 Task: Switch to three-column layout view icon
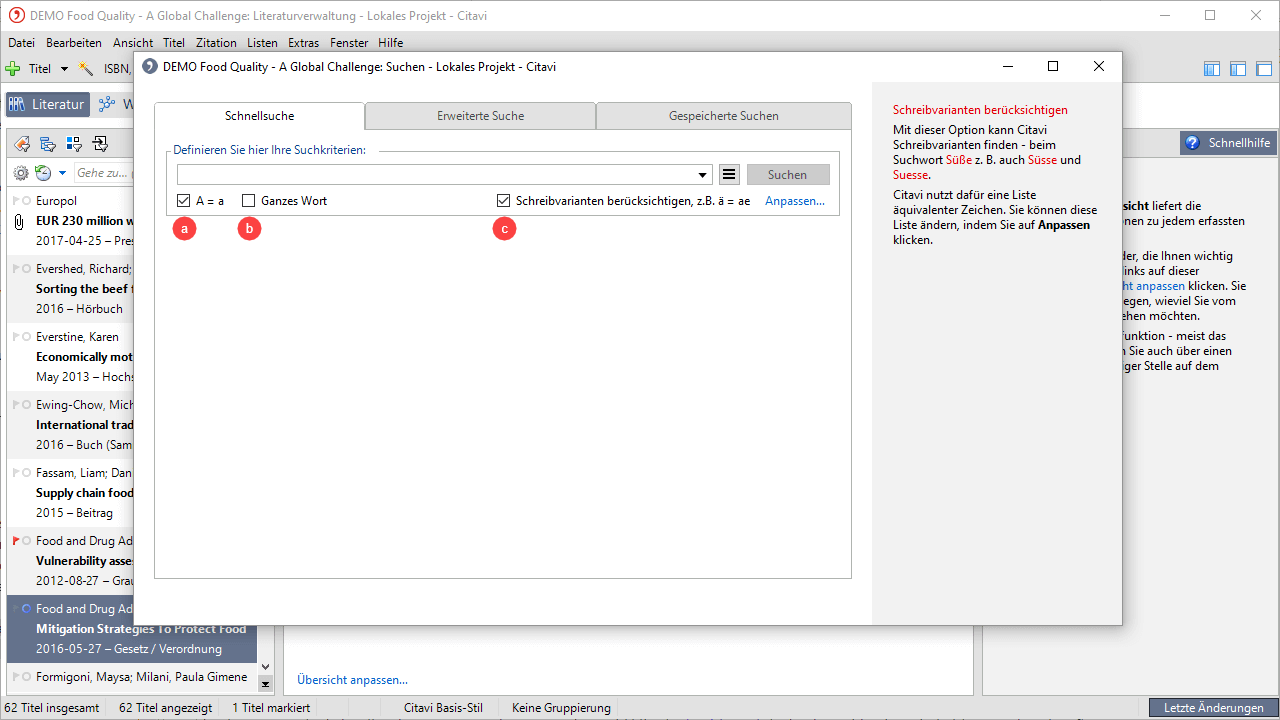click(x=1212, y=69)
